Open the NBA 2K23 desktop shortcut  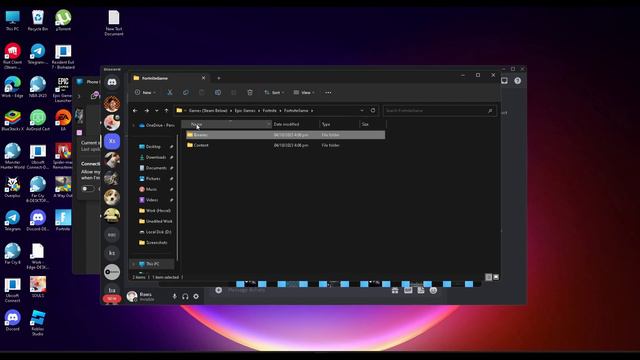(38, 87)
